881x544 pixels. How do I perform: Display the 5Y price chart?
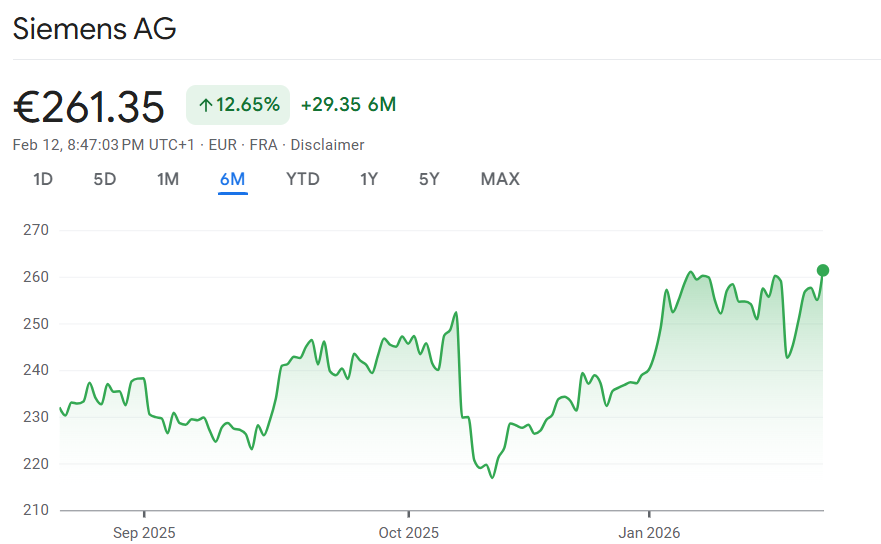(x=429, y=180)
